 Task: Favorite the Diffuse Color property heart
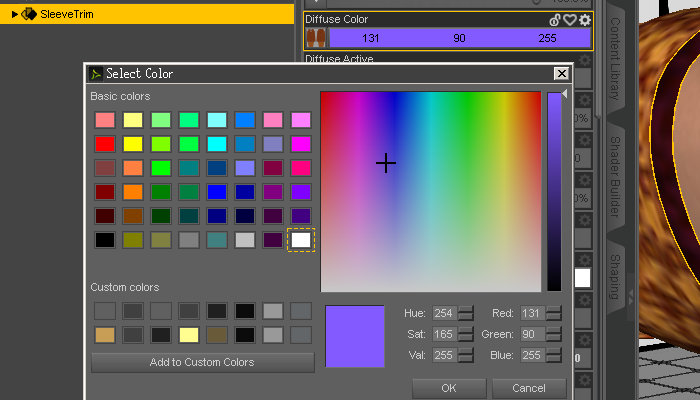[570, 20]
